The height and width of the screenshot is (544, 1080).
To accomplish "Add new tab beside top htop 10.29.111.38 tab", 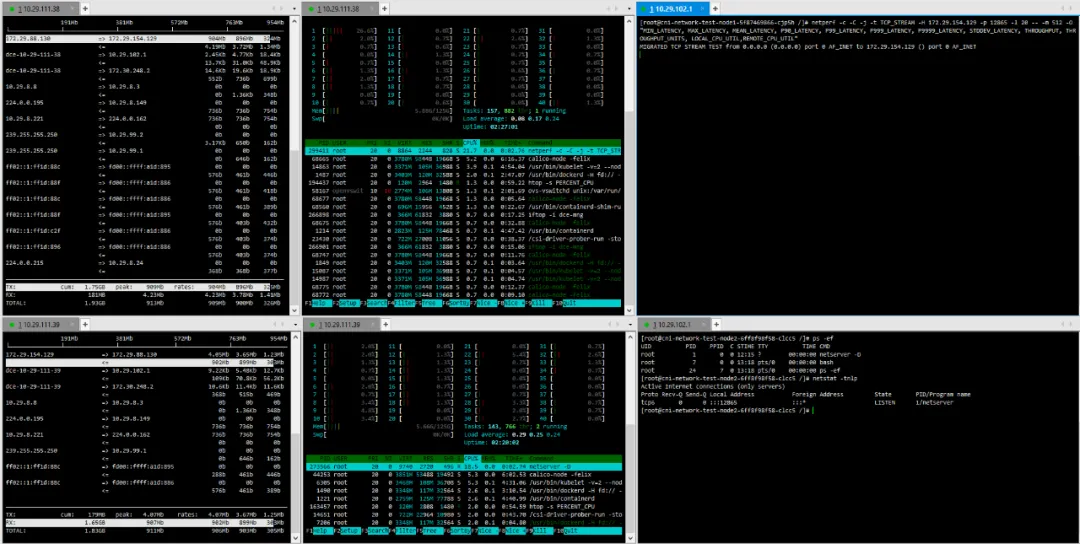I will click(x=386, y=8).
